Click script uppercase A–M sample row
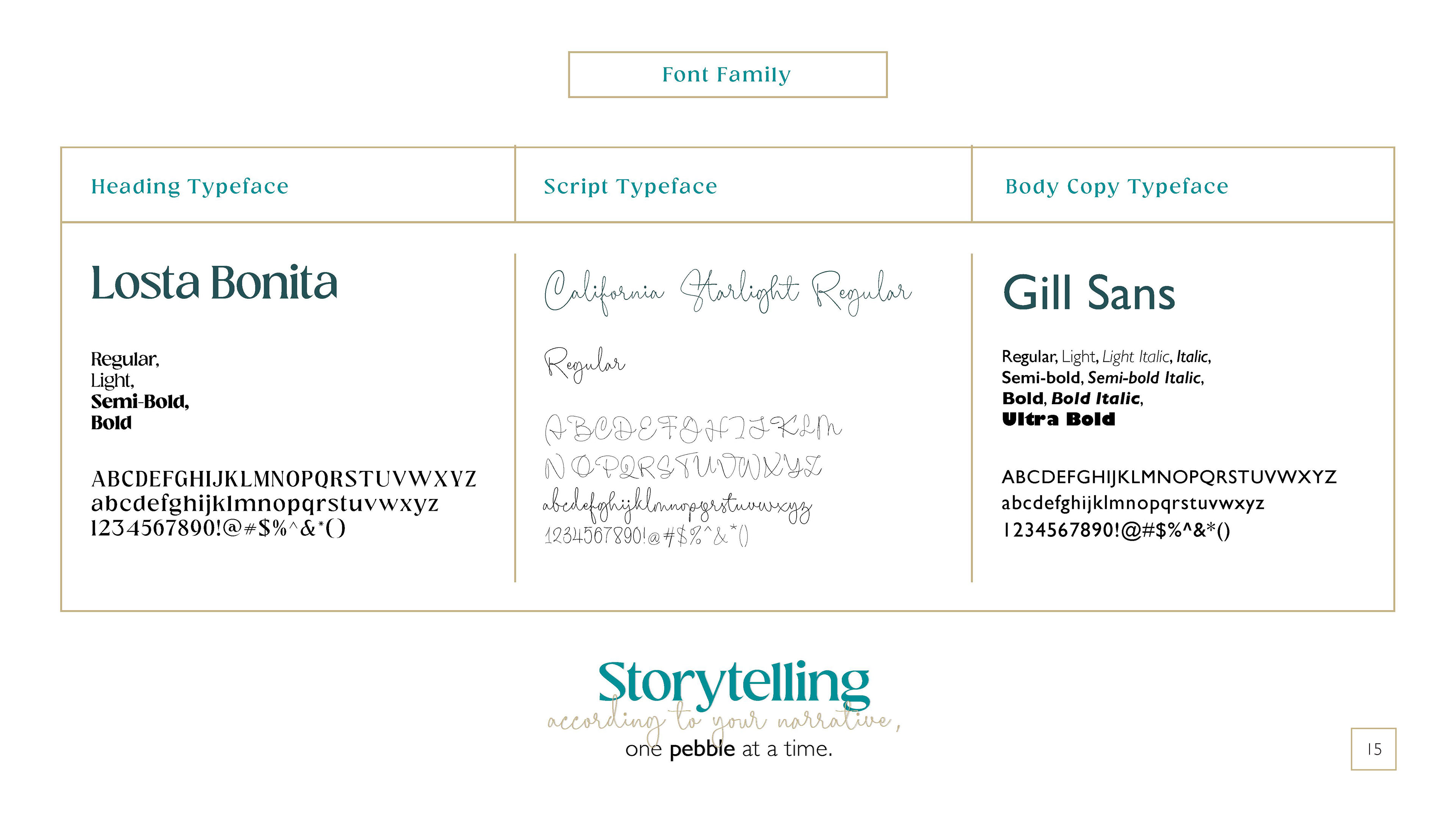 pos(692,428)
